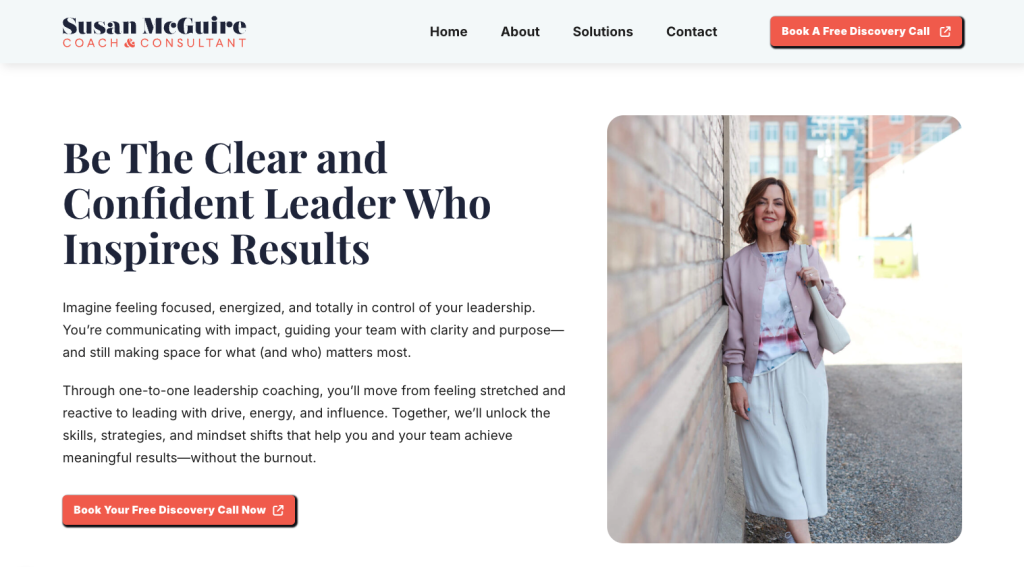The image size is (1024, 567).
Task: Open the Solutions navigation link
Action: [602, 31]
